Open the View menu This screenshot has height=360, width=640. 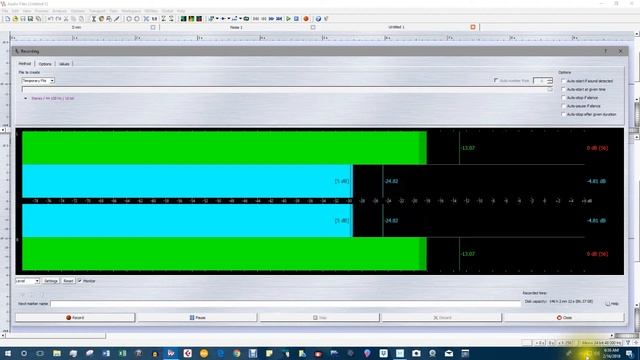pyautogui.click(x=27, y=11)
